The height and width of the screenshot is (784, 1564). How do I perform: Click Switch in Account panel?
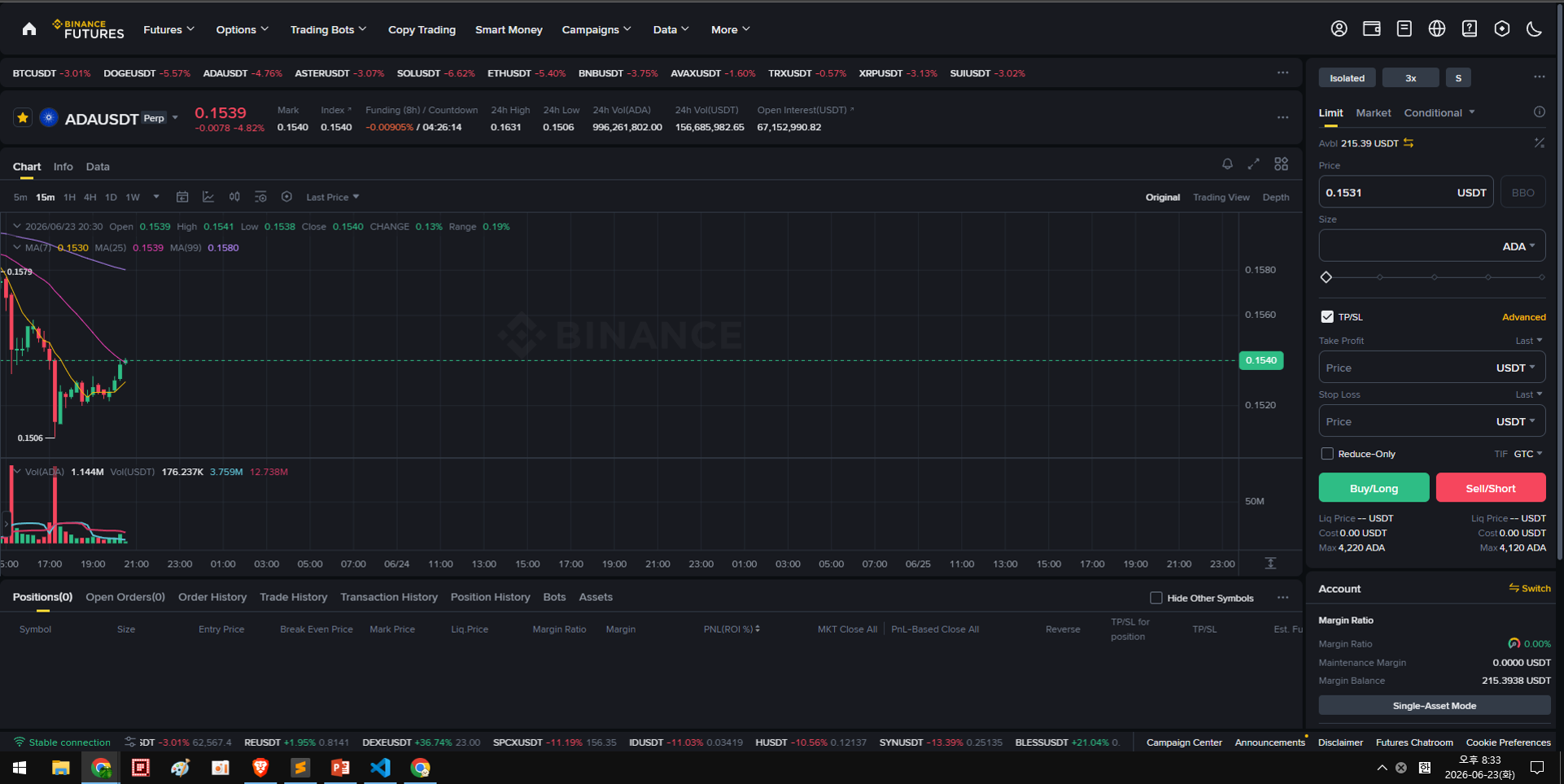pos(1529,588)
